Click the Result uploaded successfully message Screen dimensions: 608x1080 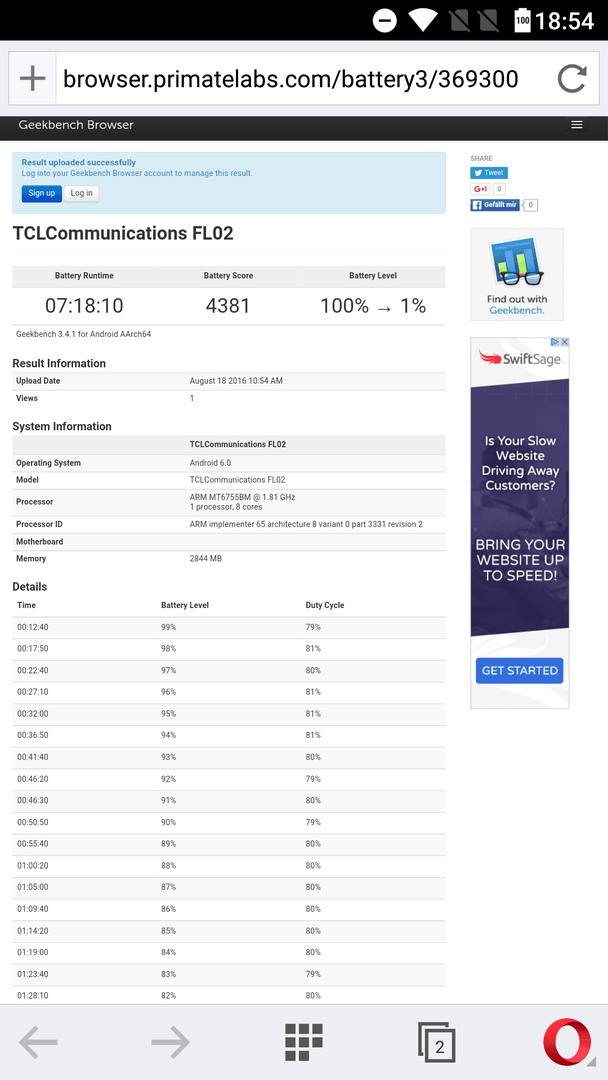78,163
